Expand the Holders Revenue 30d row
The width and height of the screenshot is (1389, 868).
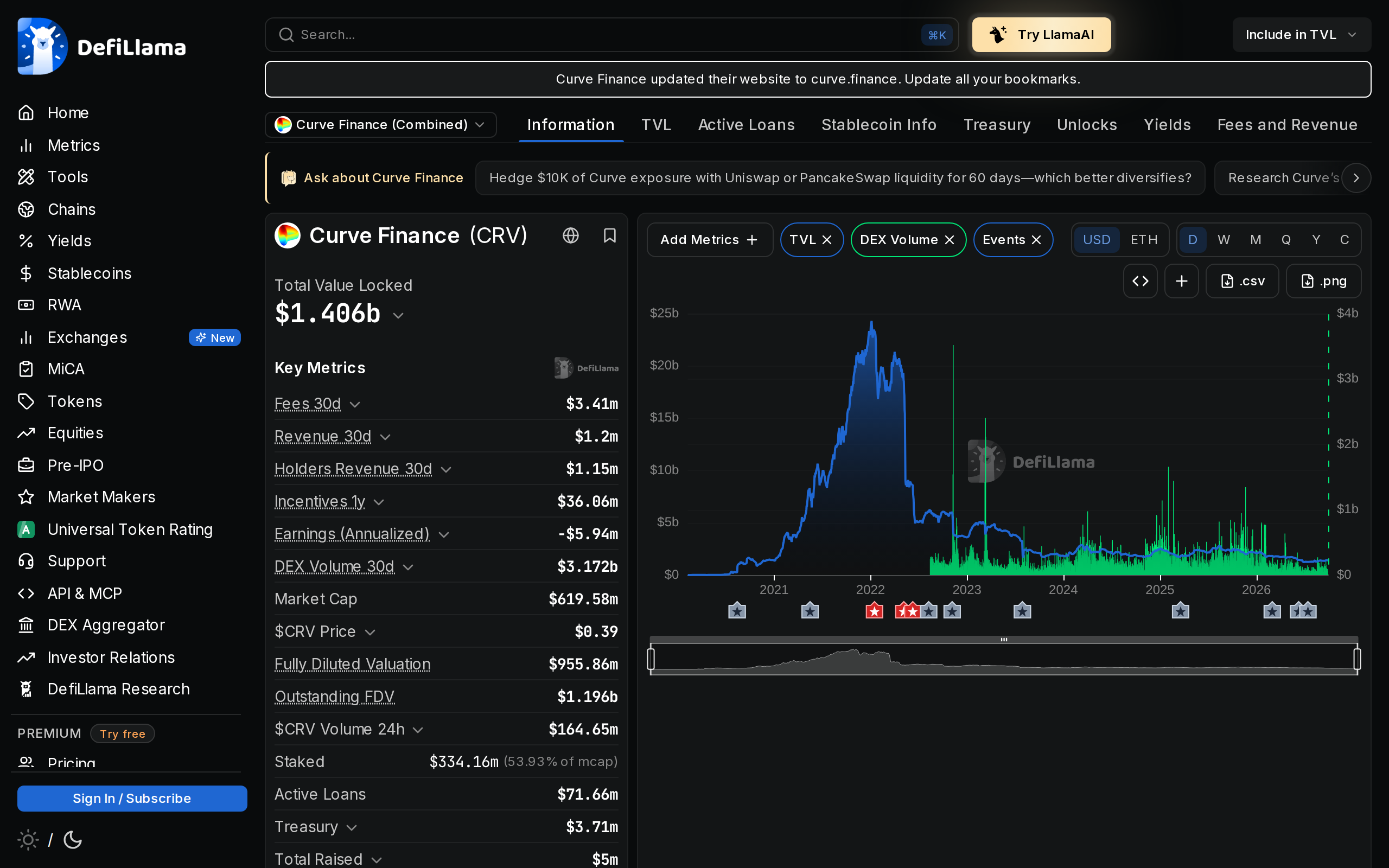(446, 470)
